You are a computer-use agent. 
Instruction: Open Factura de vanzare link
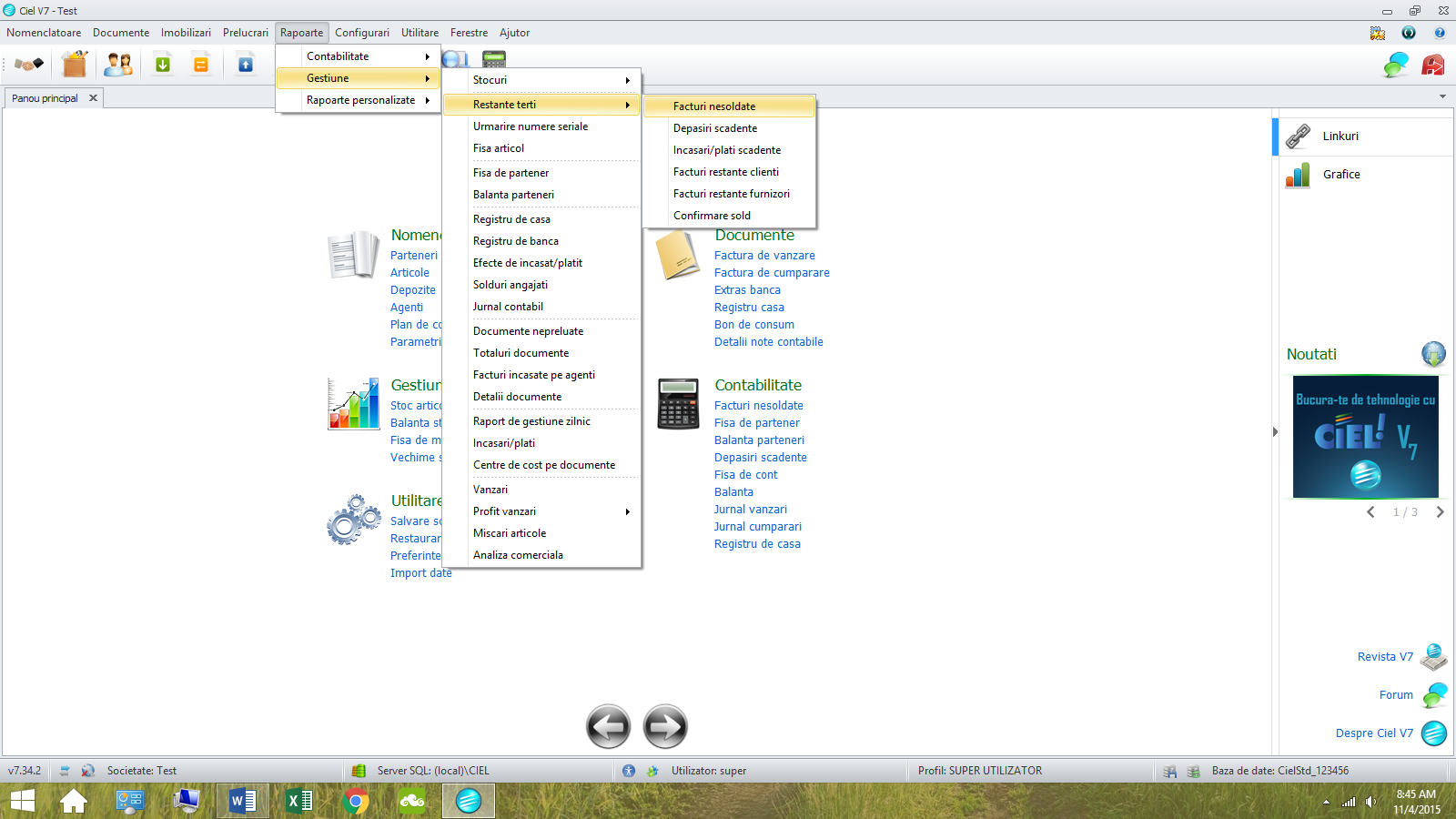point(764,256)
